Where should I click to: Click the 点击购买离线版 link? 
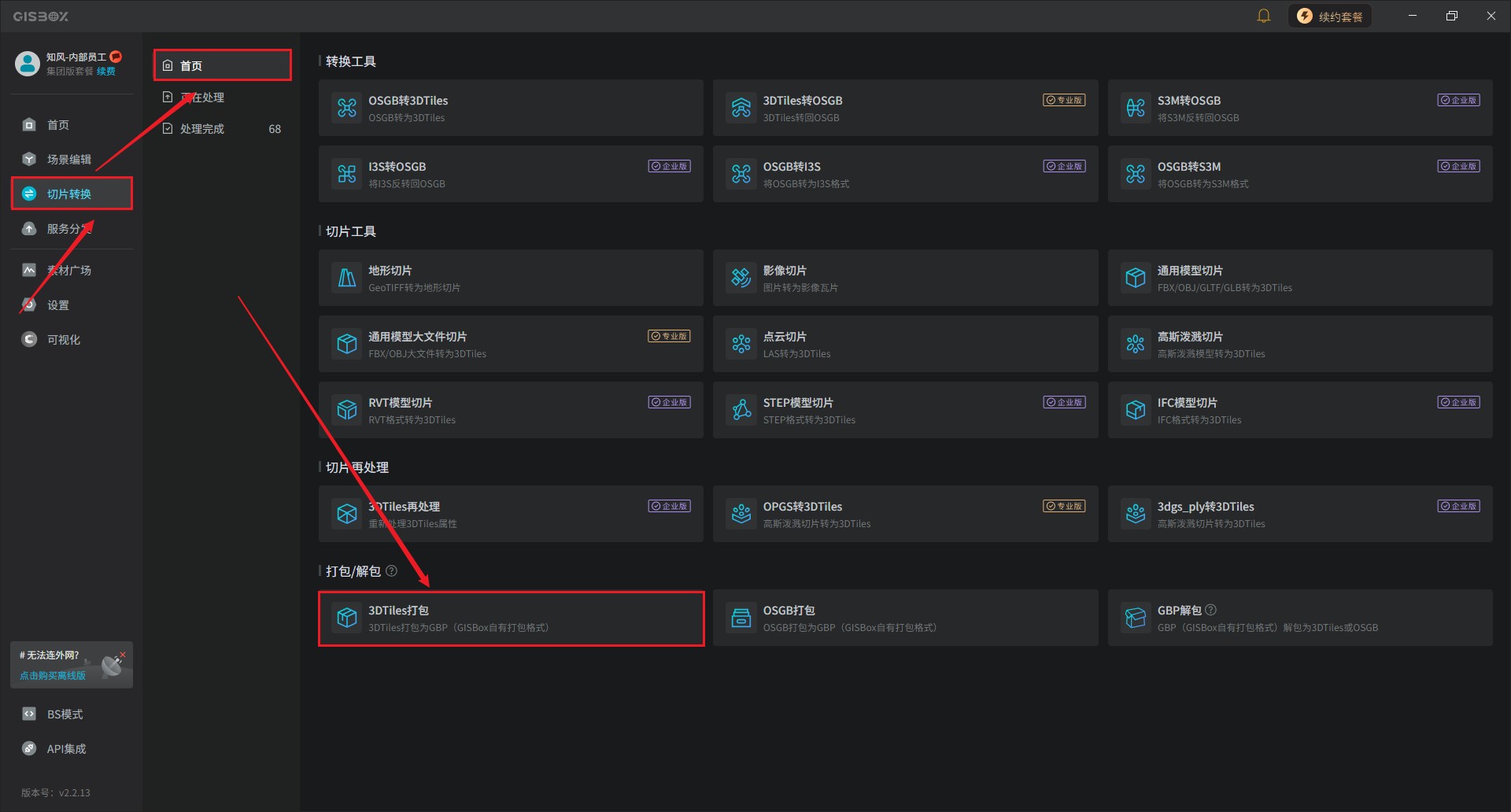[53, 675]
